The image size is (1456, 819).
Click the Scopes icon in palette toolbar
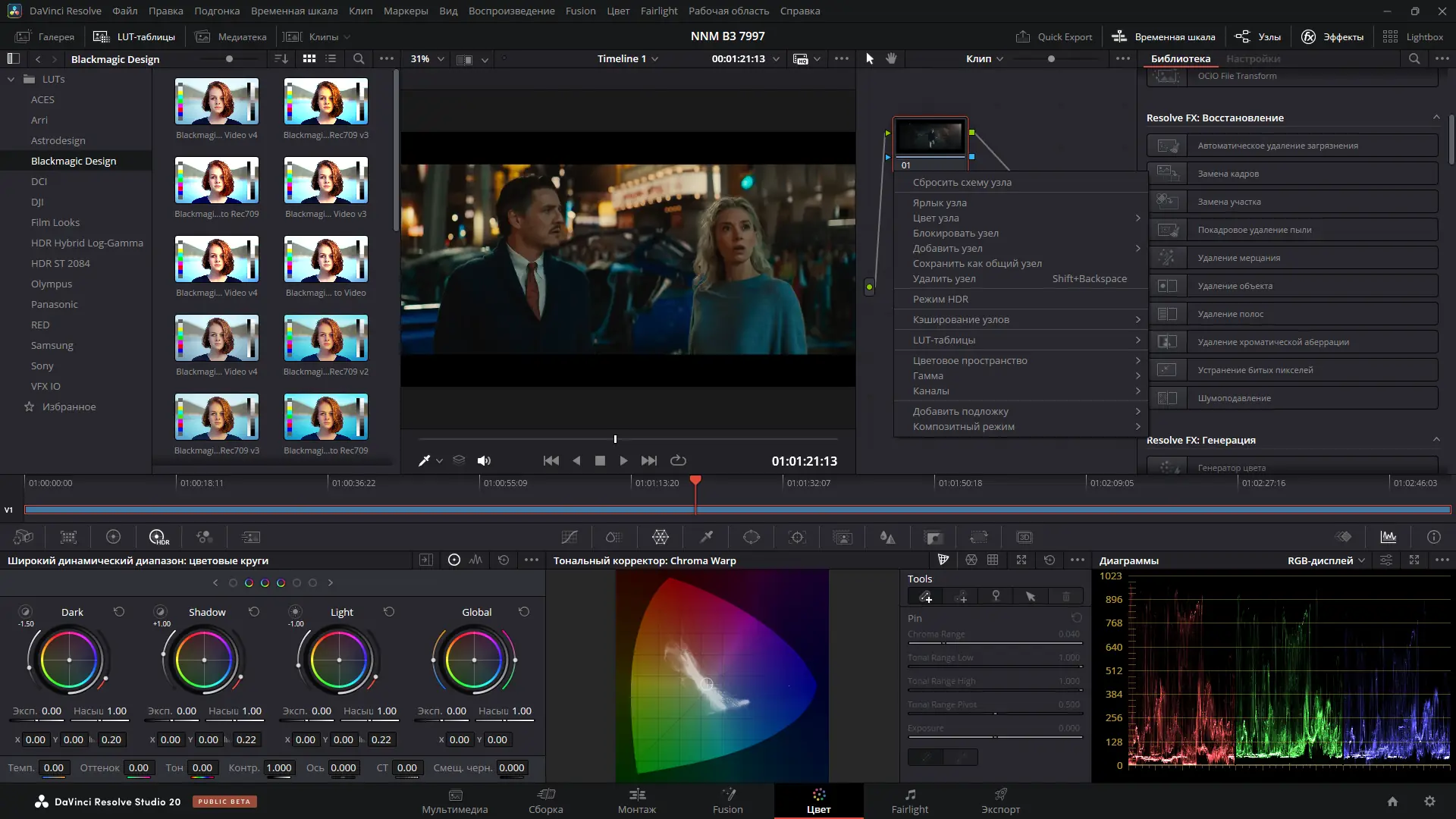(1389, 537)
